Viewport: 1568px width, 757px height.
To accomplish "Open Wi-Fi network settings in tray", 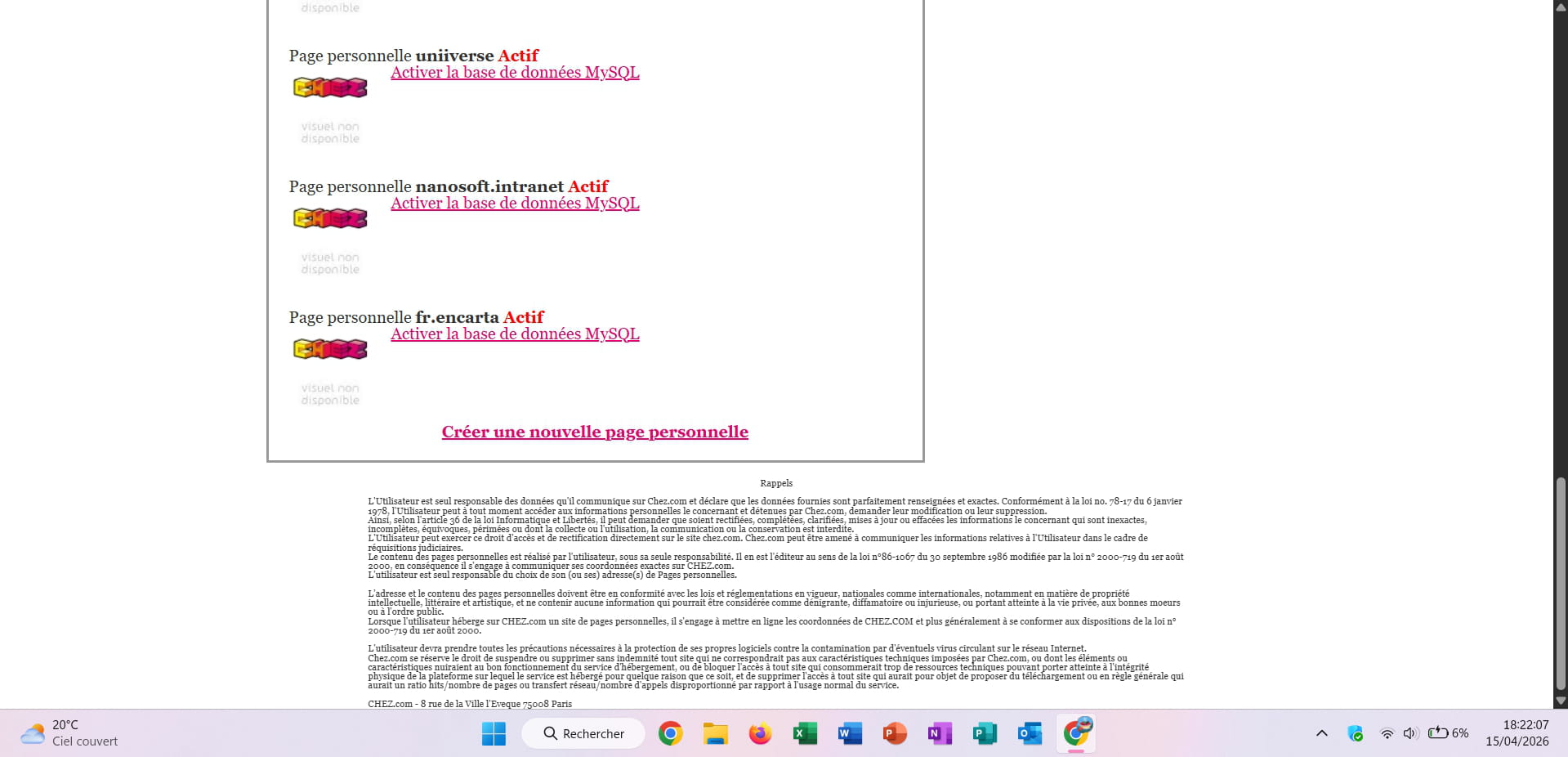I will [1387, 733].
